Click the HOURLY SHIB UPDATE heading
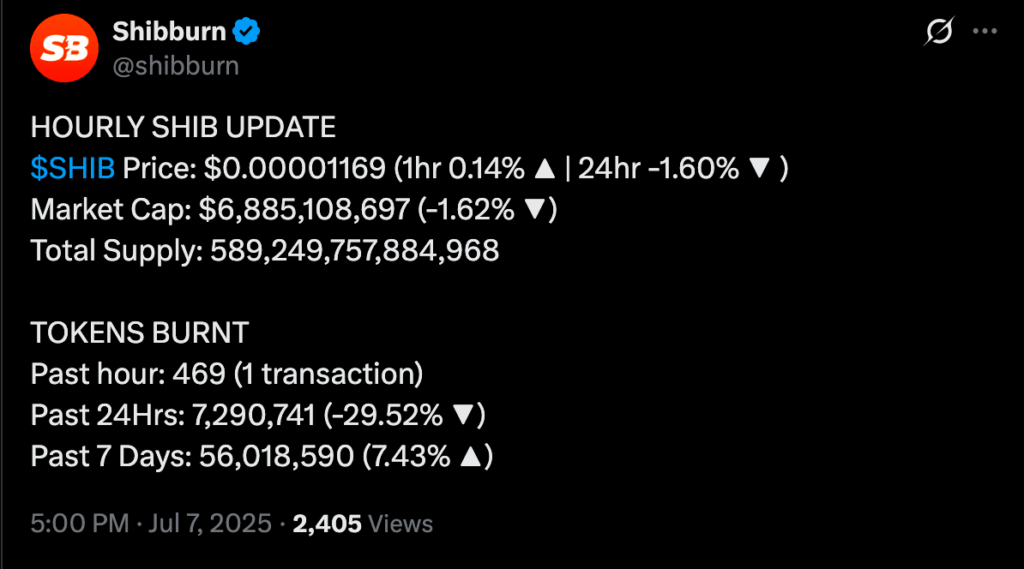The image size is (1024, 569). 183,127
